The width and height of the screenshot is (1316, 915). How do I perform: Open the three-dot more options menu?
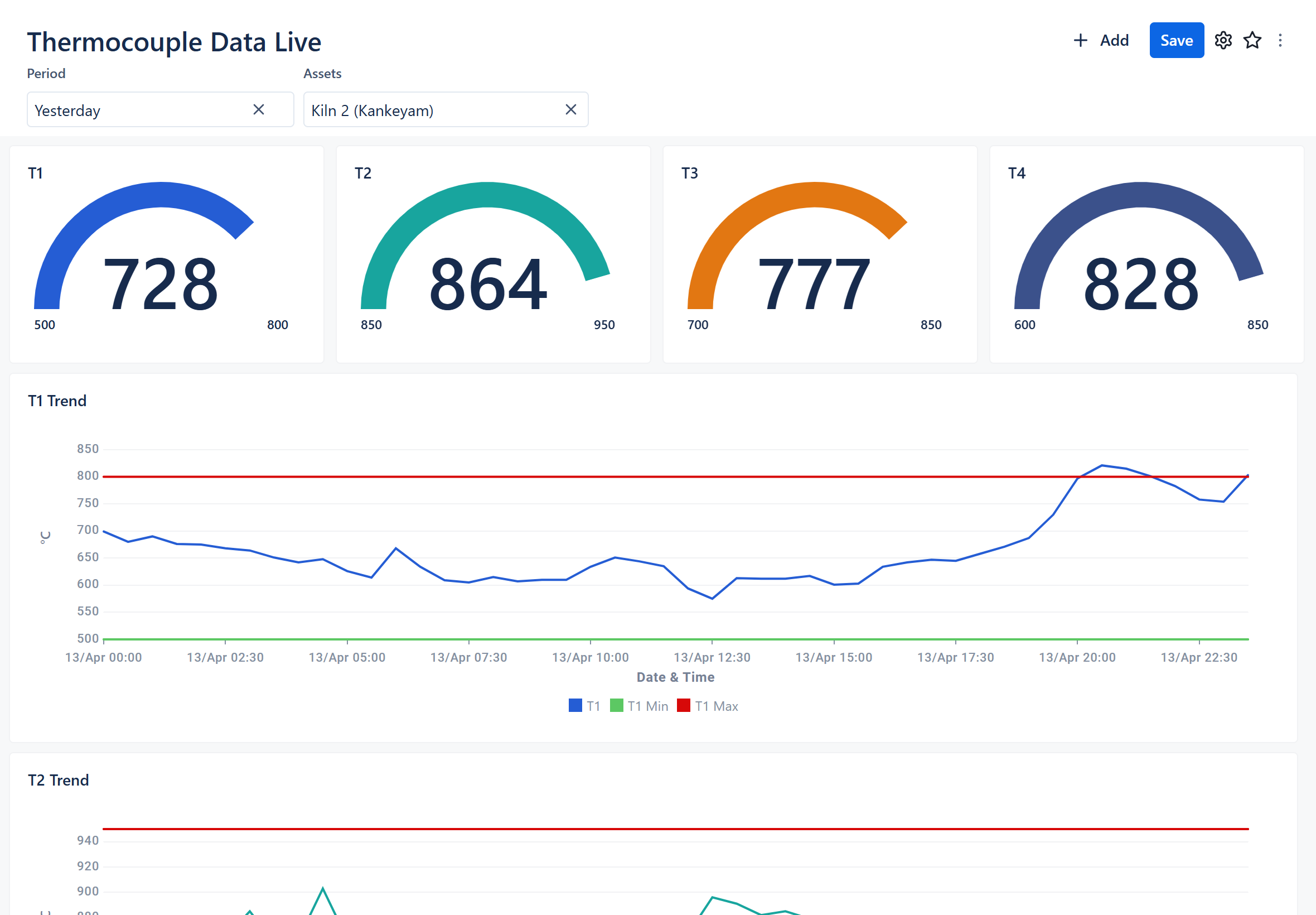click(x=1280, y=40)
